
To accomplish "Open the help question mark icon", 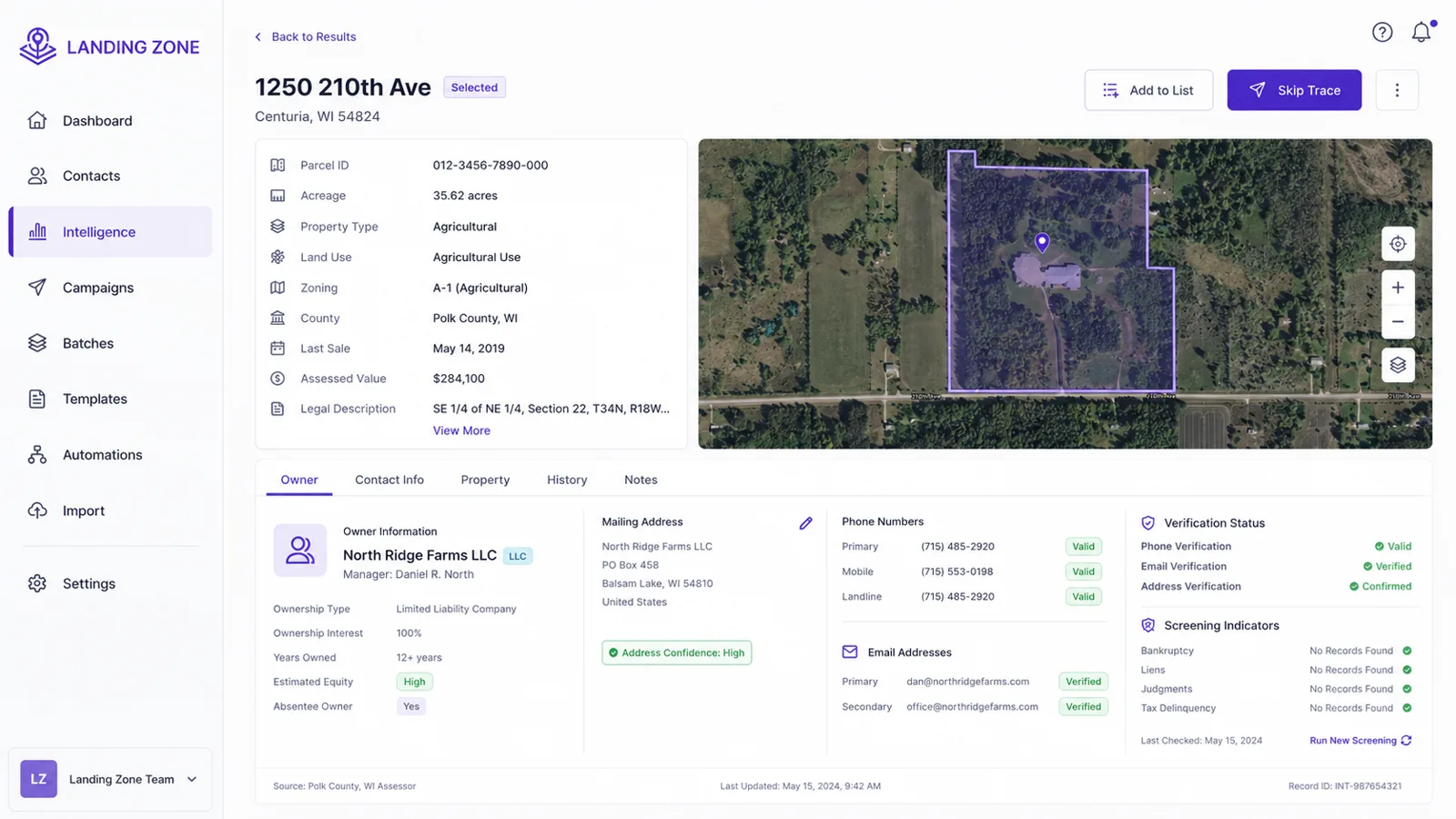I will tap(1382, 33).
